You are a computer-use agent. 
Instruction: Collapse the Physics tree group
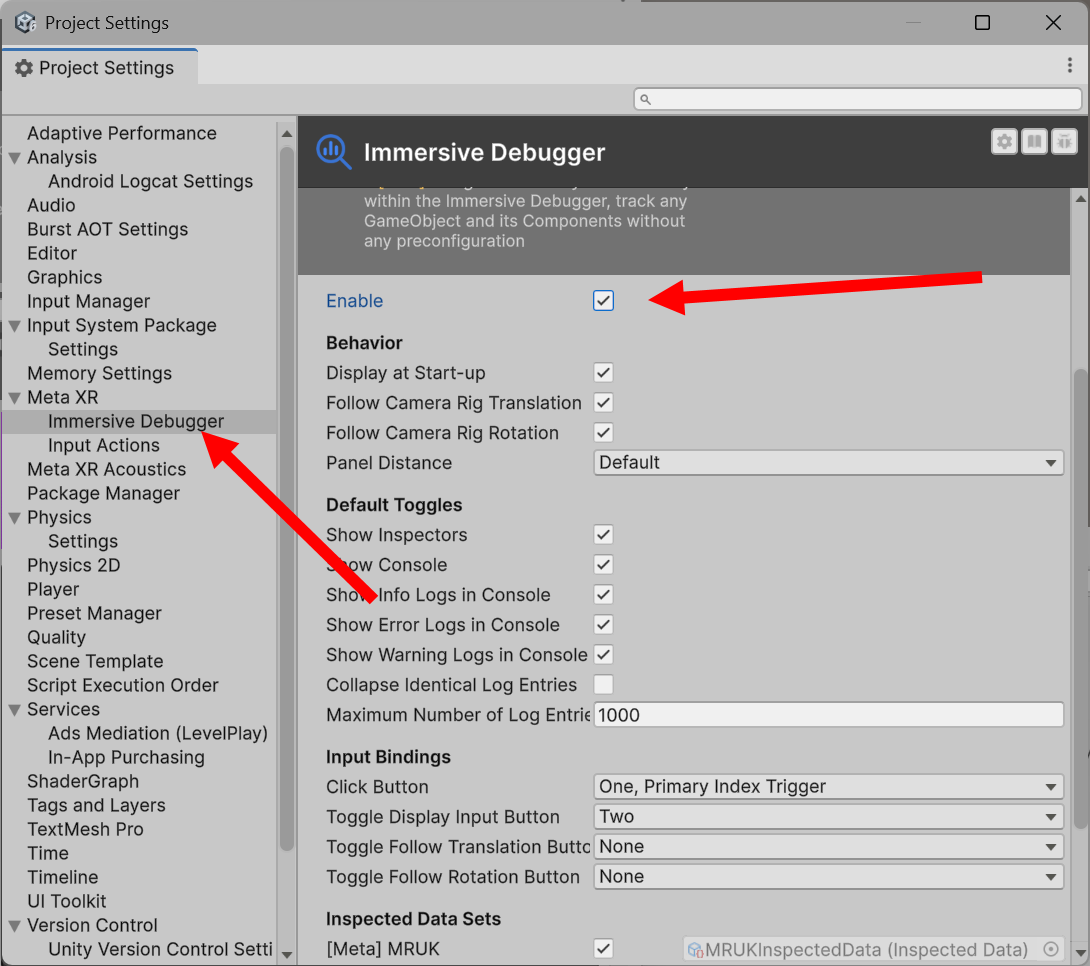pyautogui.click(x=14, y=518)
